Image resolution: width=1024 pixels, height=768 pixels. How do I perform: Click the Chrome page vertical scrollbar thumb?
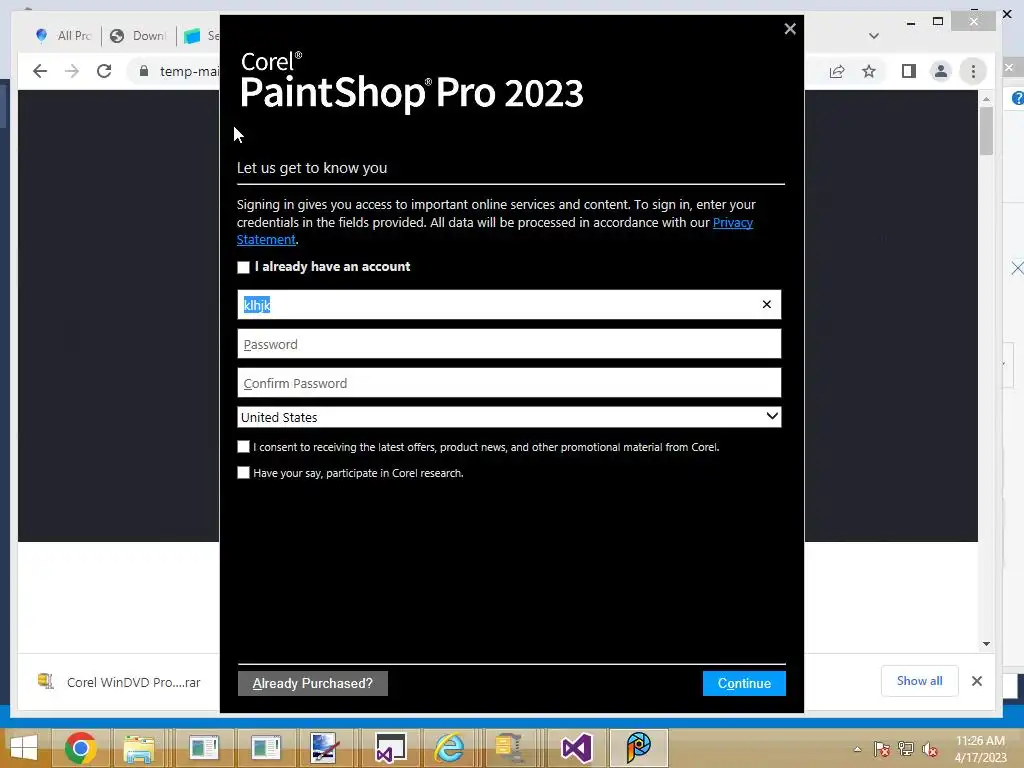(986, 130)
